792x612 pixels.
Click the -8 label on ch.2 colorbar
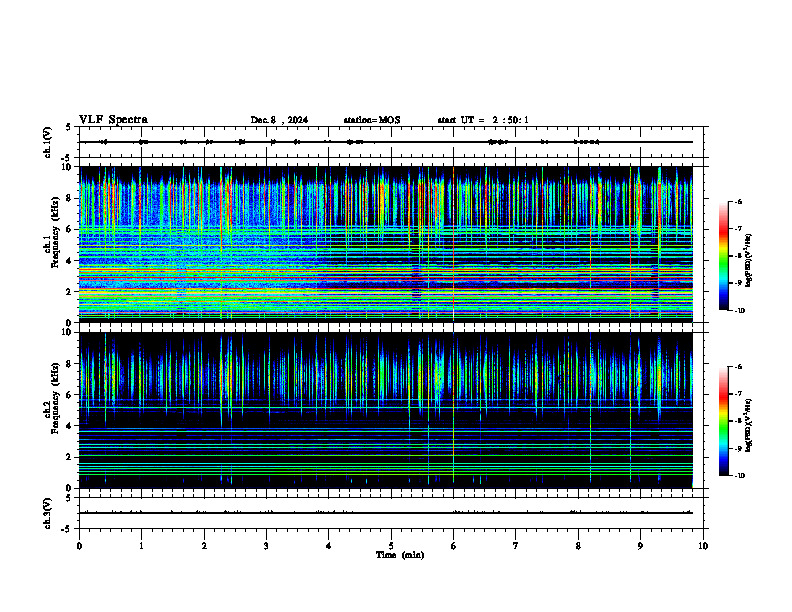click(738, 421)
